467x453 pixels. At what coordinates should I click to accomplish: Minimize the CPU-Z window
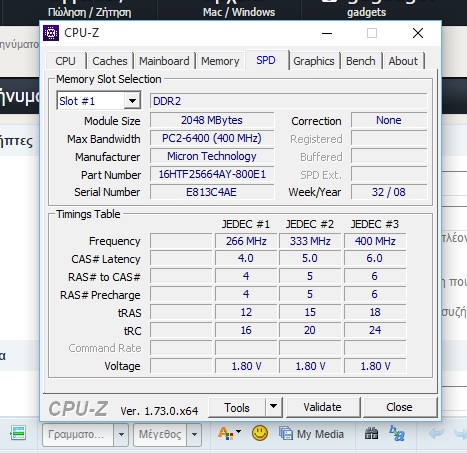click(x=327, y=33)
